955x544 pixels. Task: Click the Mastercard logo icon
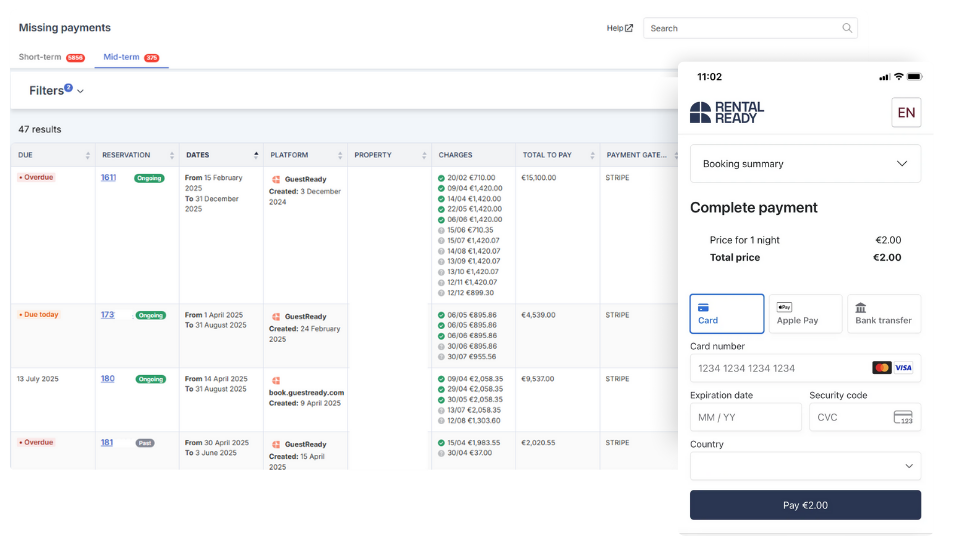[x=881, y=368]
